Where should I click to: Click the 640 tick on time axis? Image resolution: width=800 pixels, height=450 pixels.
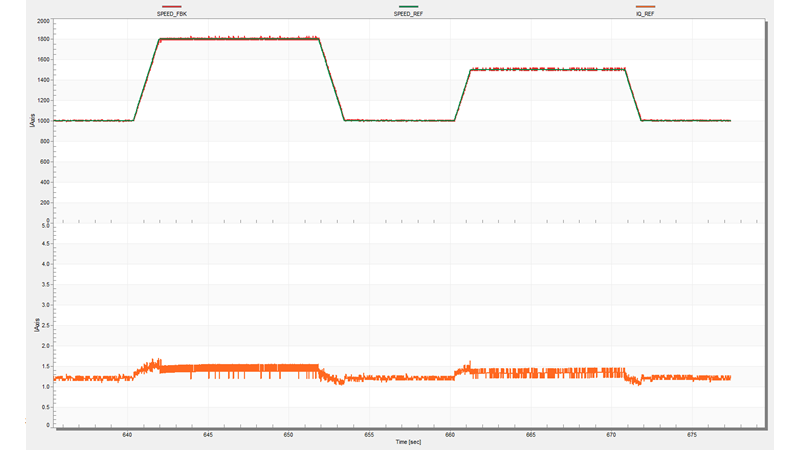tap(127, 435)
